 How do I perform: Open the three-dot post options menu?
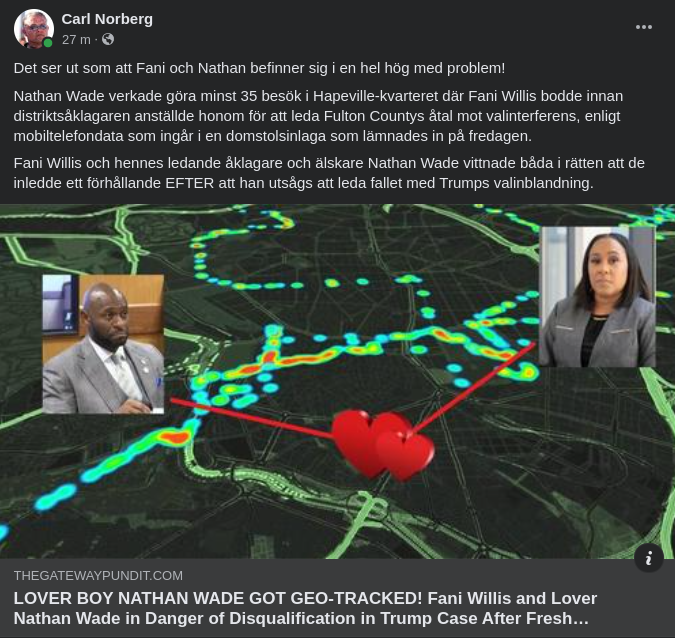tap(644, 27)
